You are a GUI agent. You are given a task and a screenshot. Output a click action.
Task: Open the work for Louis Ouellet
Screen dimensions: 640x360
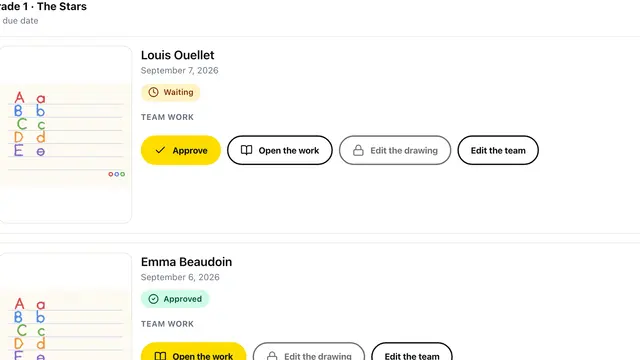[280, 150]
